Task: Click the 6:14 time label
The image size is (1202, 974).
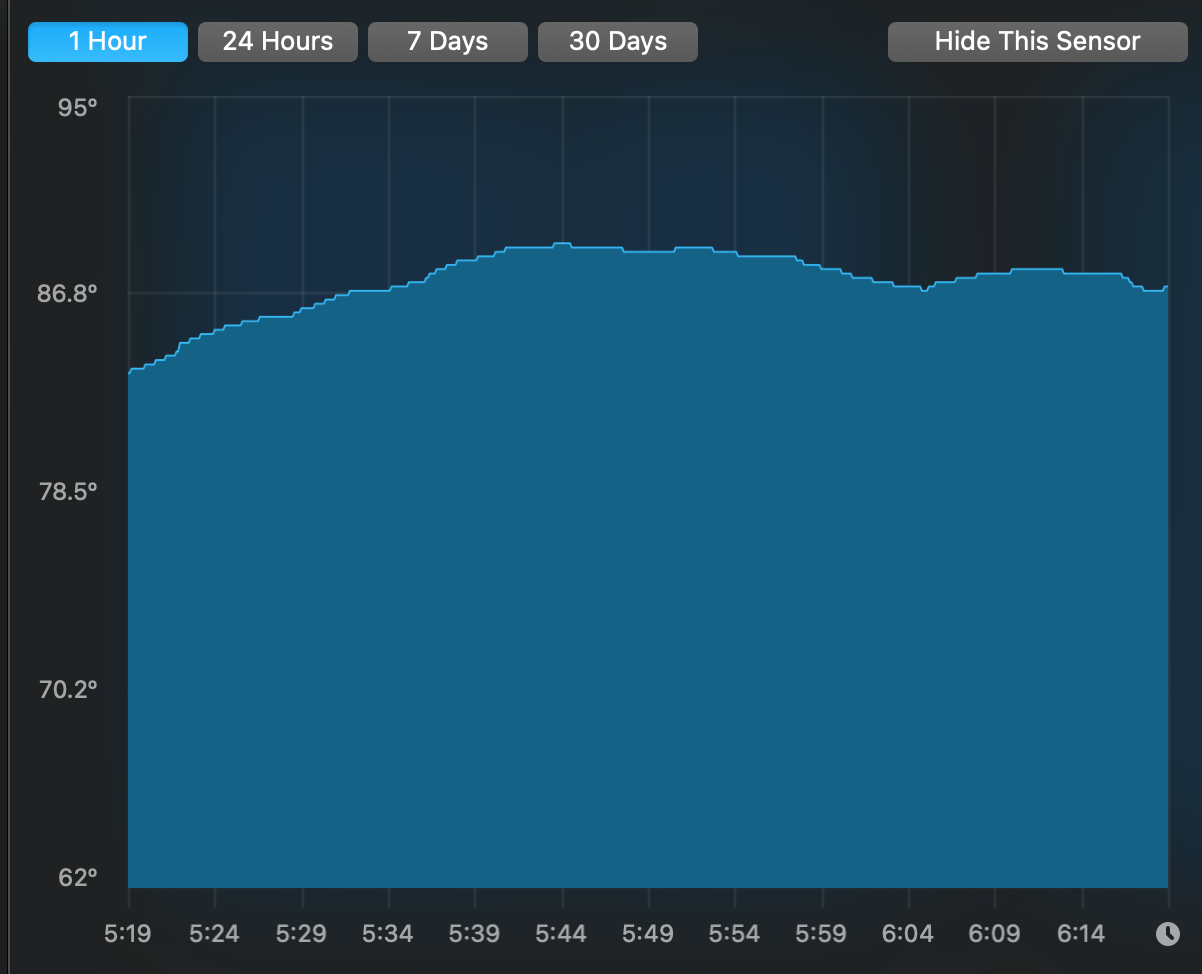Action: [1081, 934]
